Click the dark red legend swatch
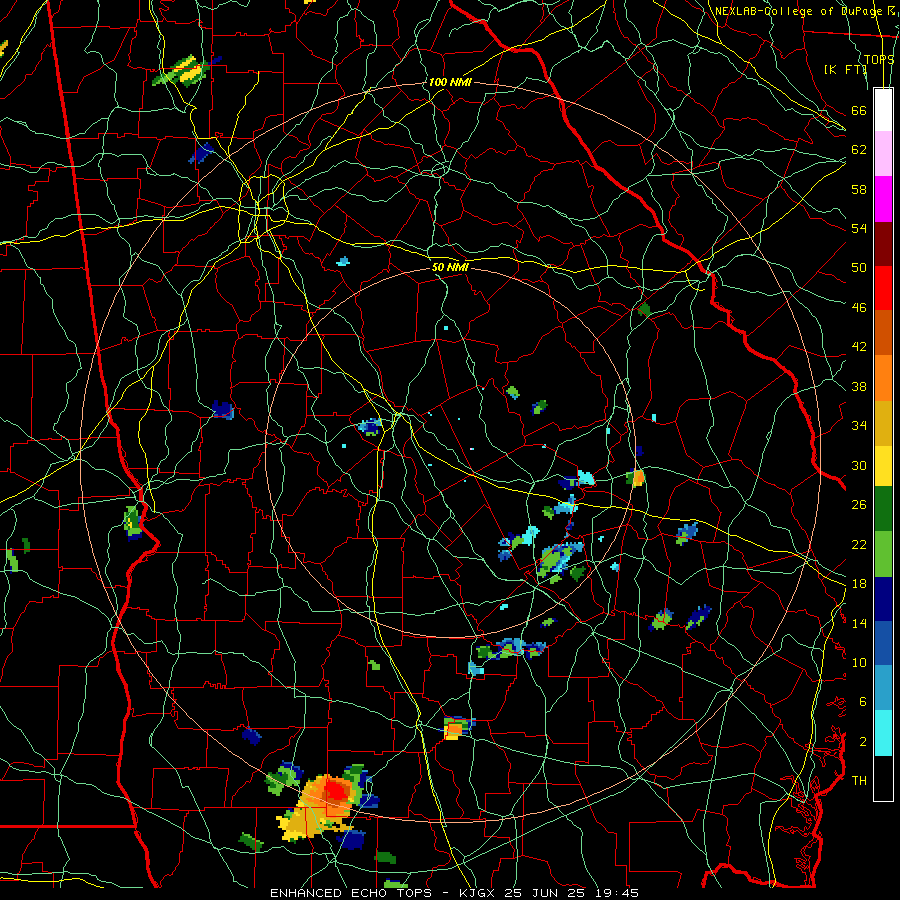Screen dimensions: 900x900 pos(883,243)
